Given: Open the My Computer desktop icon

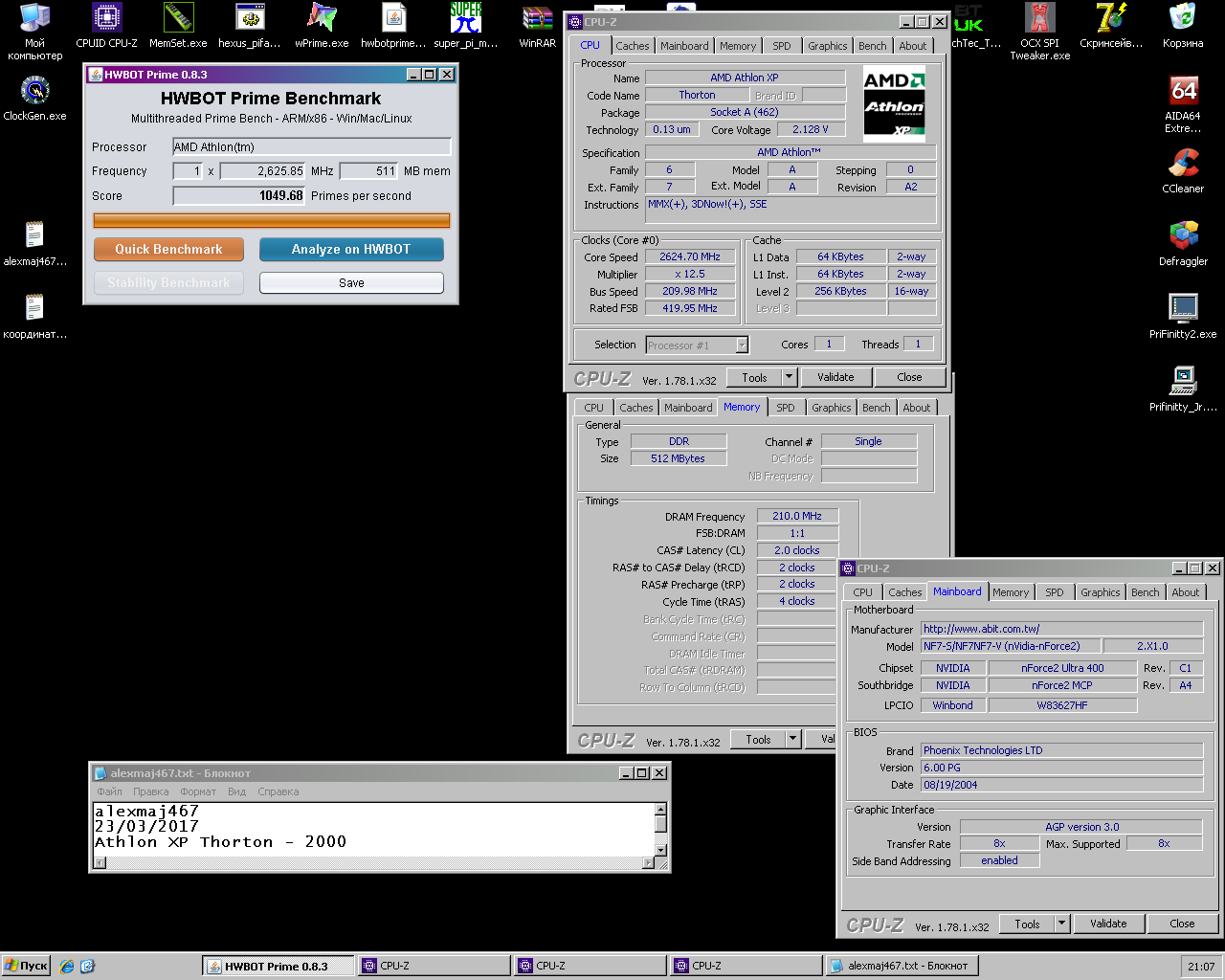Looking at the screenshot, I should tap(34, 31).
